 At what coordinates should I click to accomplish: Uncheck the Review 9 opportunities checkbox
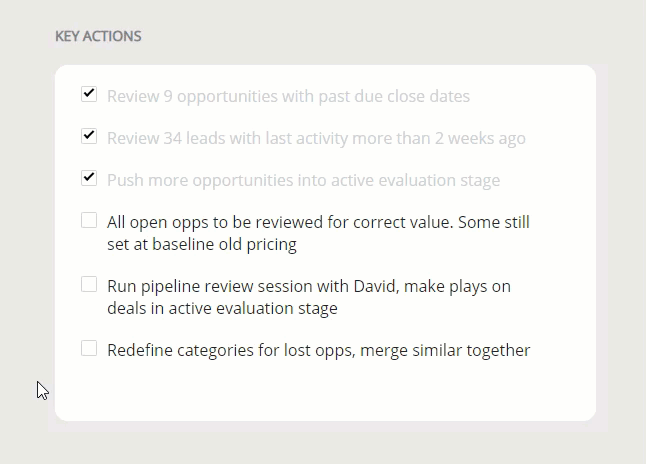tap(89, 94)
